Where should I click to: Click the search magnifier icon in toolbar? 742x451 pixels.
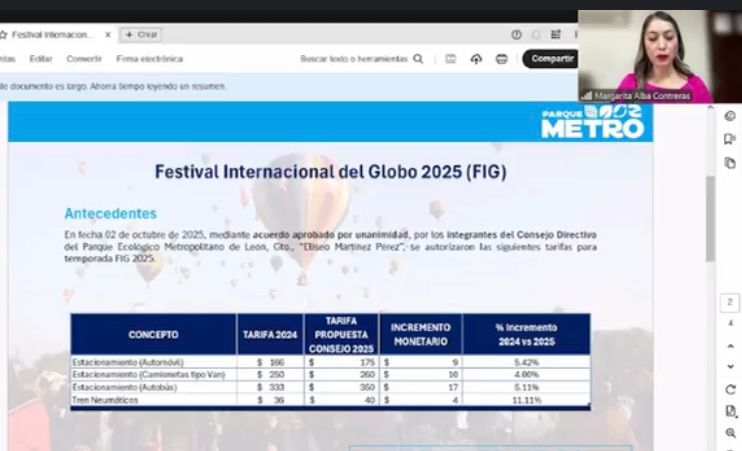(x=418, y=59)
